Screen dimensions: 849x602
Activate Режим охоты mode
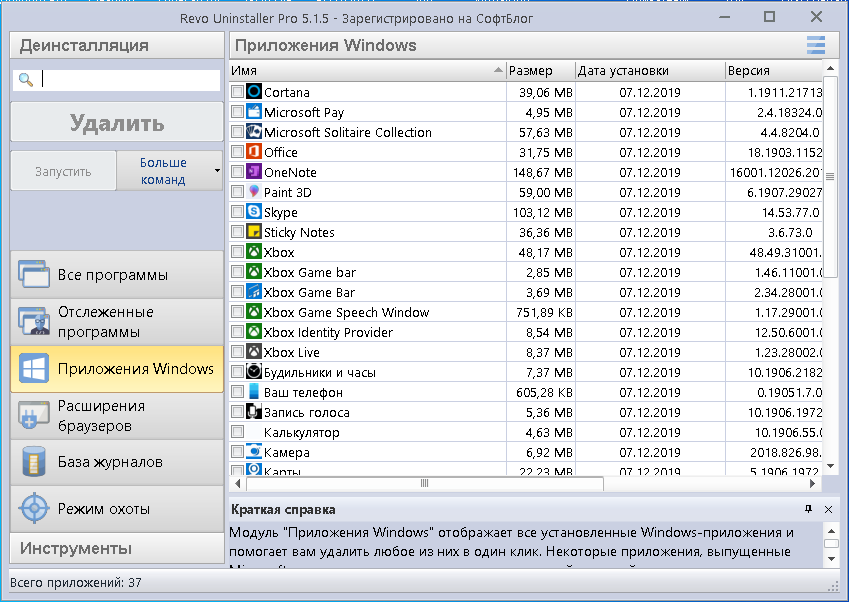pos(117,508)
